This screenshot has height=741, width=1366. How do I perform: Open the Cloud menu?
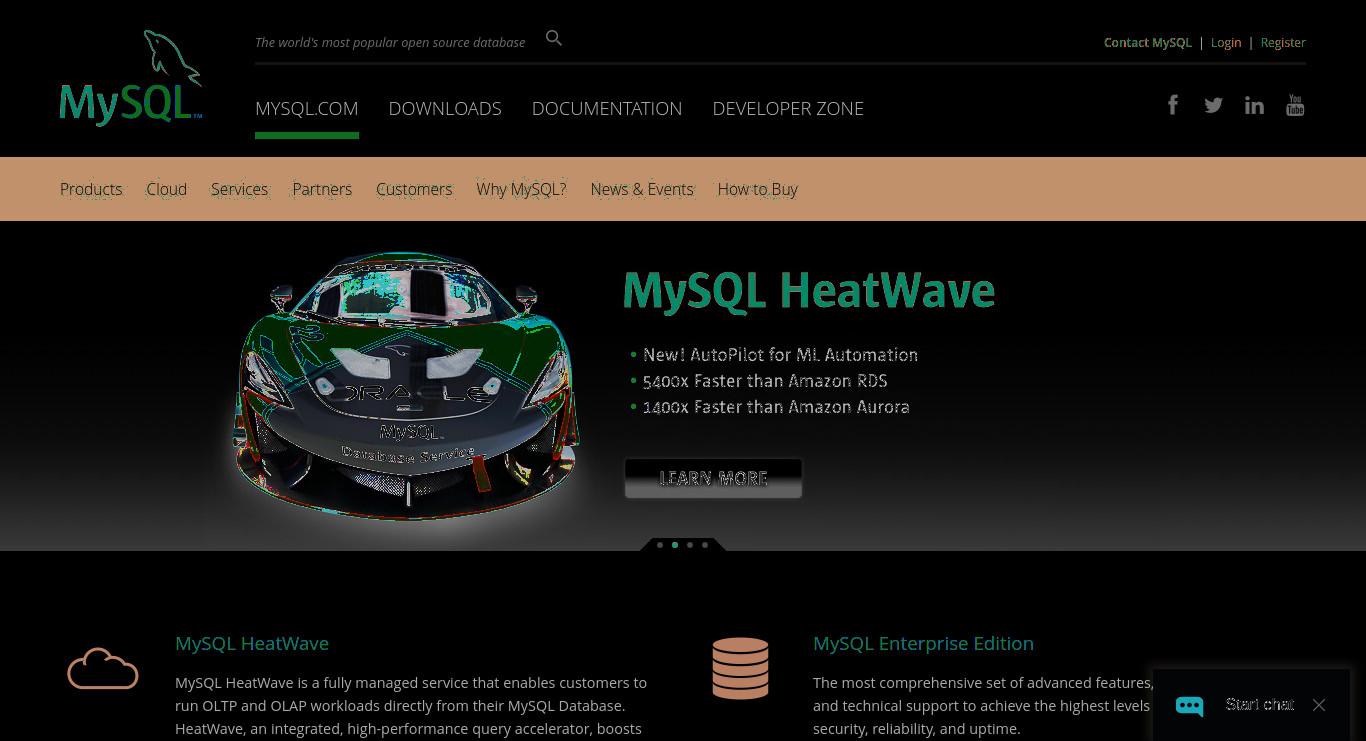[x=166, y=189]
